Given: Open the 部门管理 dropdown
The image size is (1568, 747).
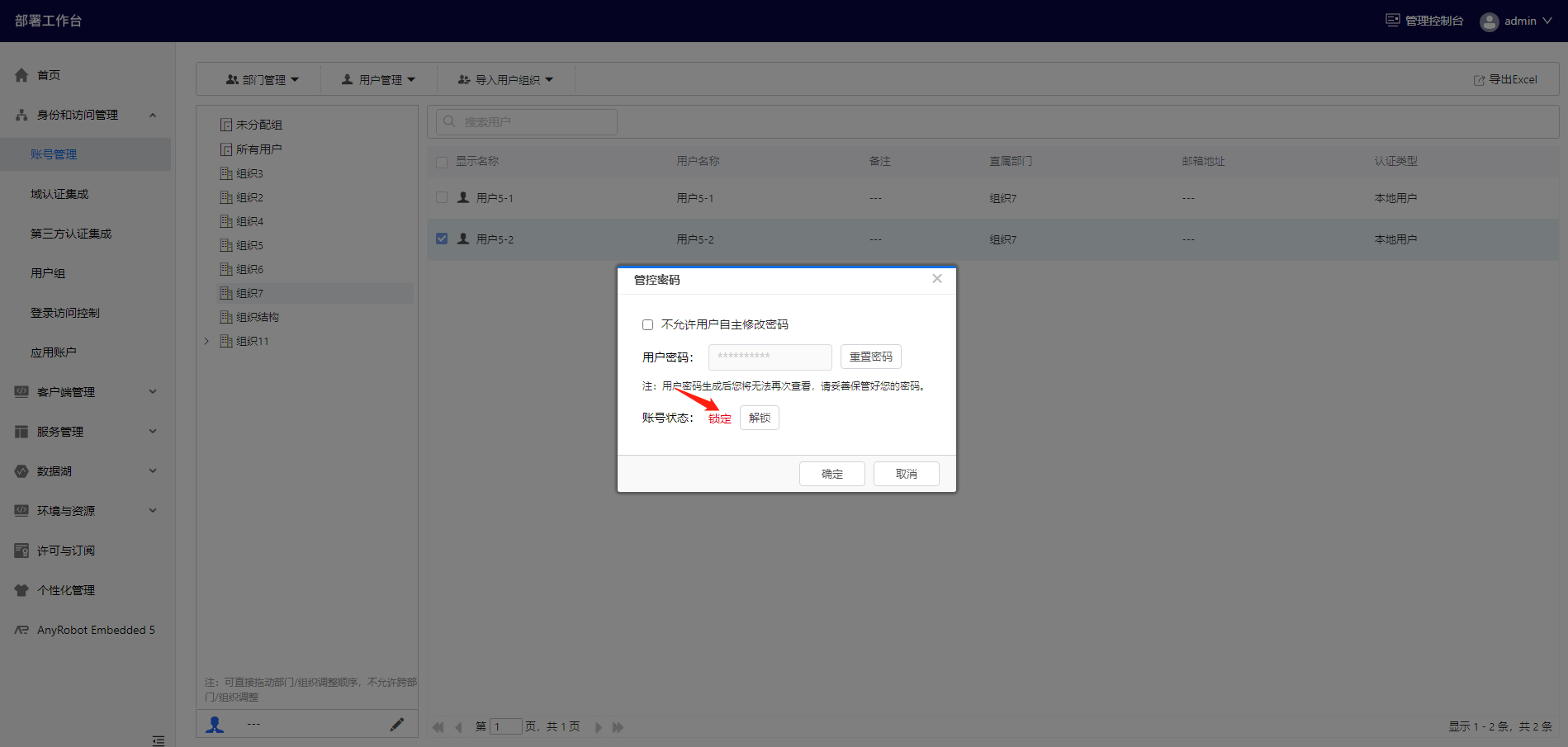Looking at the screenshot, I should (262, 80).
